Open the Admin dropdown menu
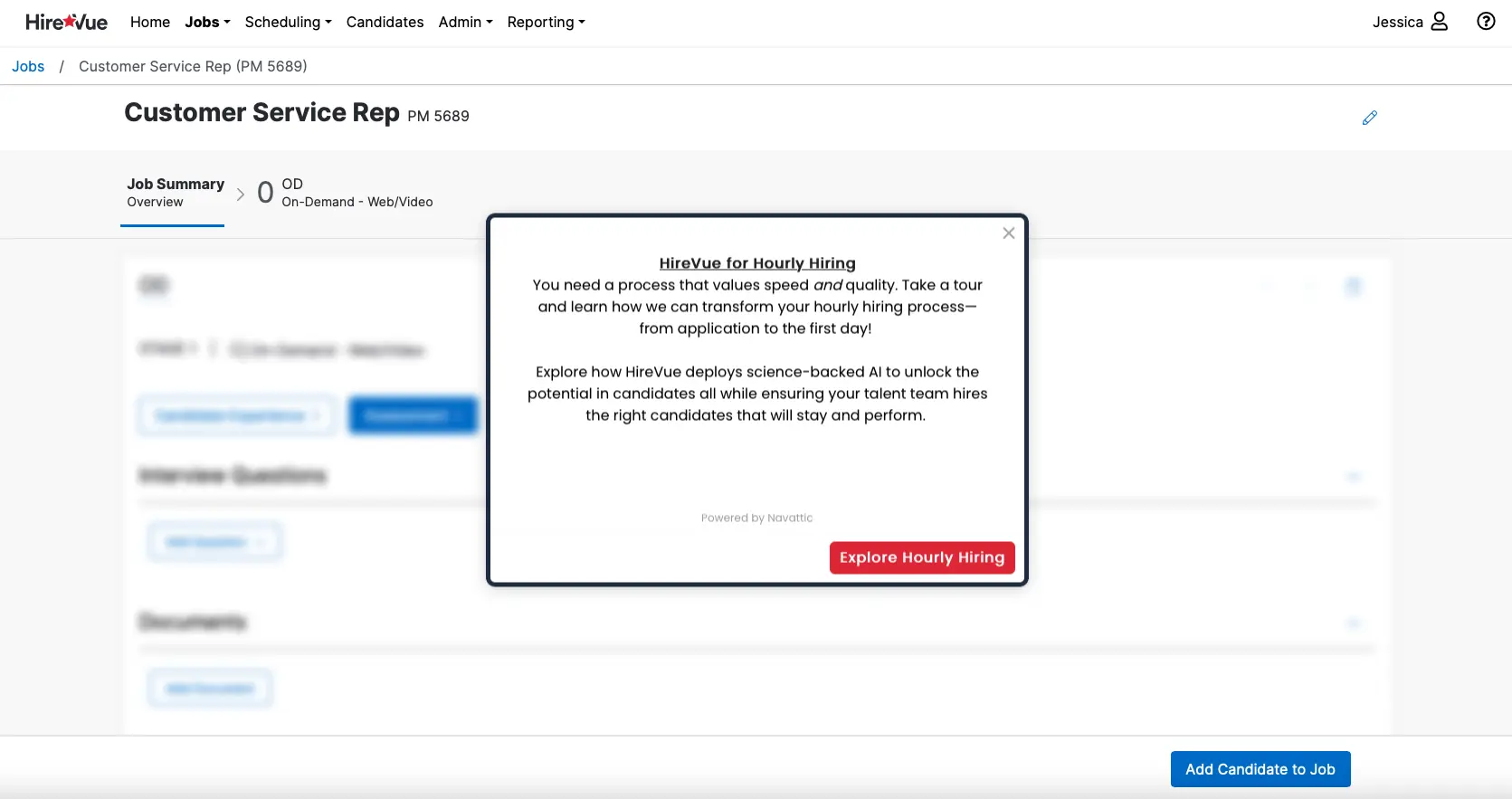Viewport: 1512px width, 799px height. coord(465,22)
